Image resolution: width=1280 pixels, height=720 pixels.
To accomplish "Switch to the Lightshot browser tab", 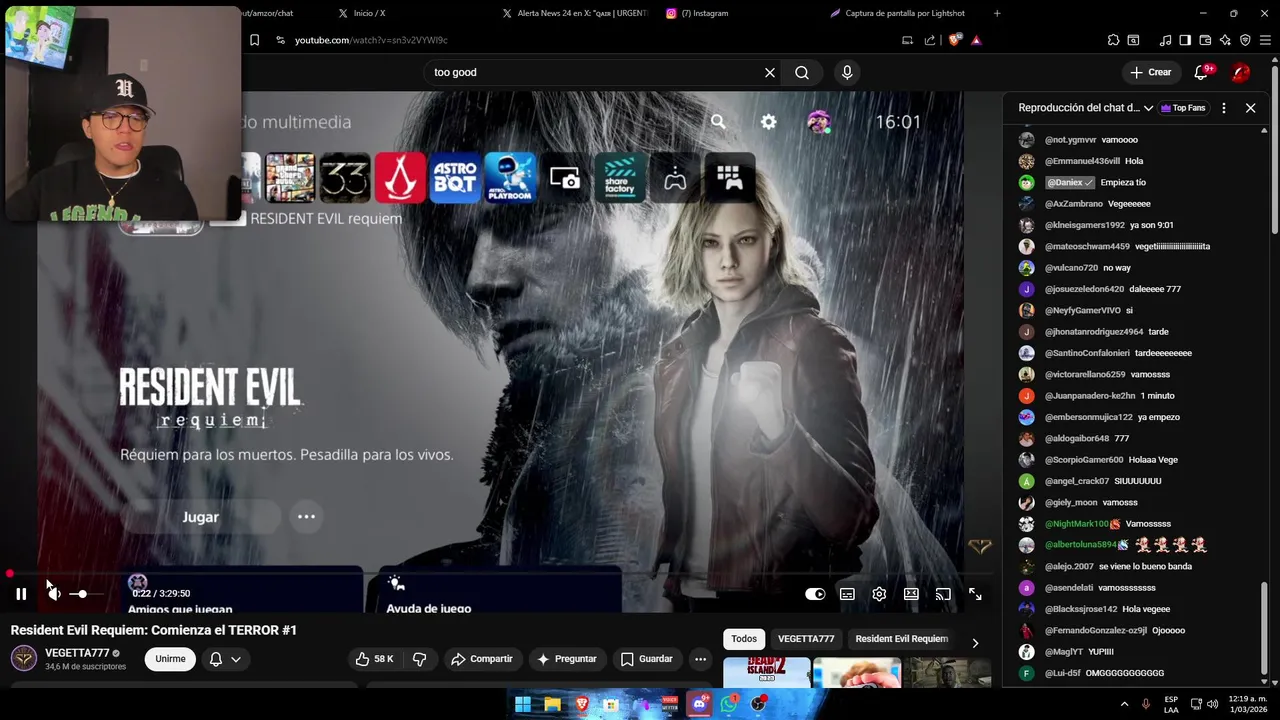I will (900, 13).
